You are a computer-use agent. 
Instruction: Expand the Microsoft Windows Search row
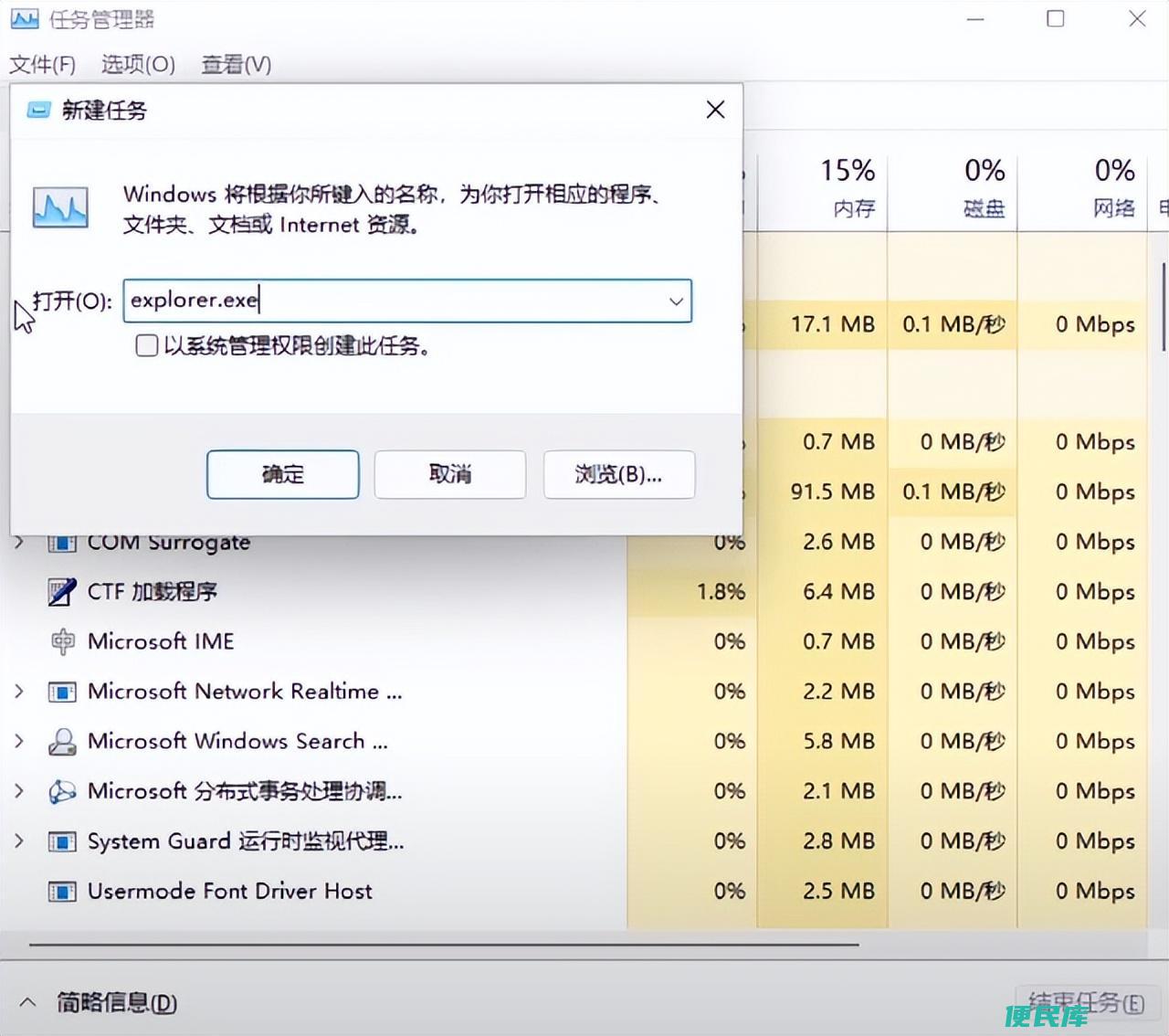tap(19, 741)
